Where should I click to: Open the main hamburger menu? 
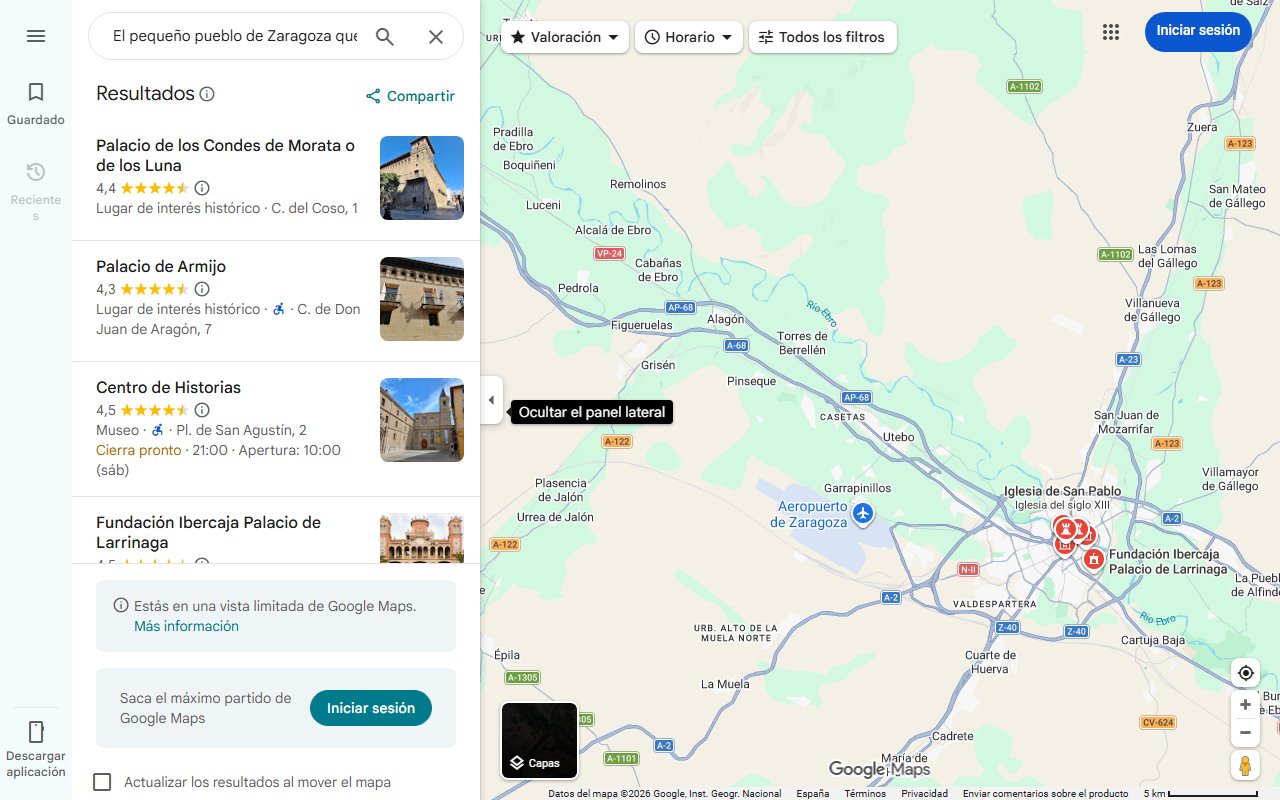[x=35, y=36]
